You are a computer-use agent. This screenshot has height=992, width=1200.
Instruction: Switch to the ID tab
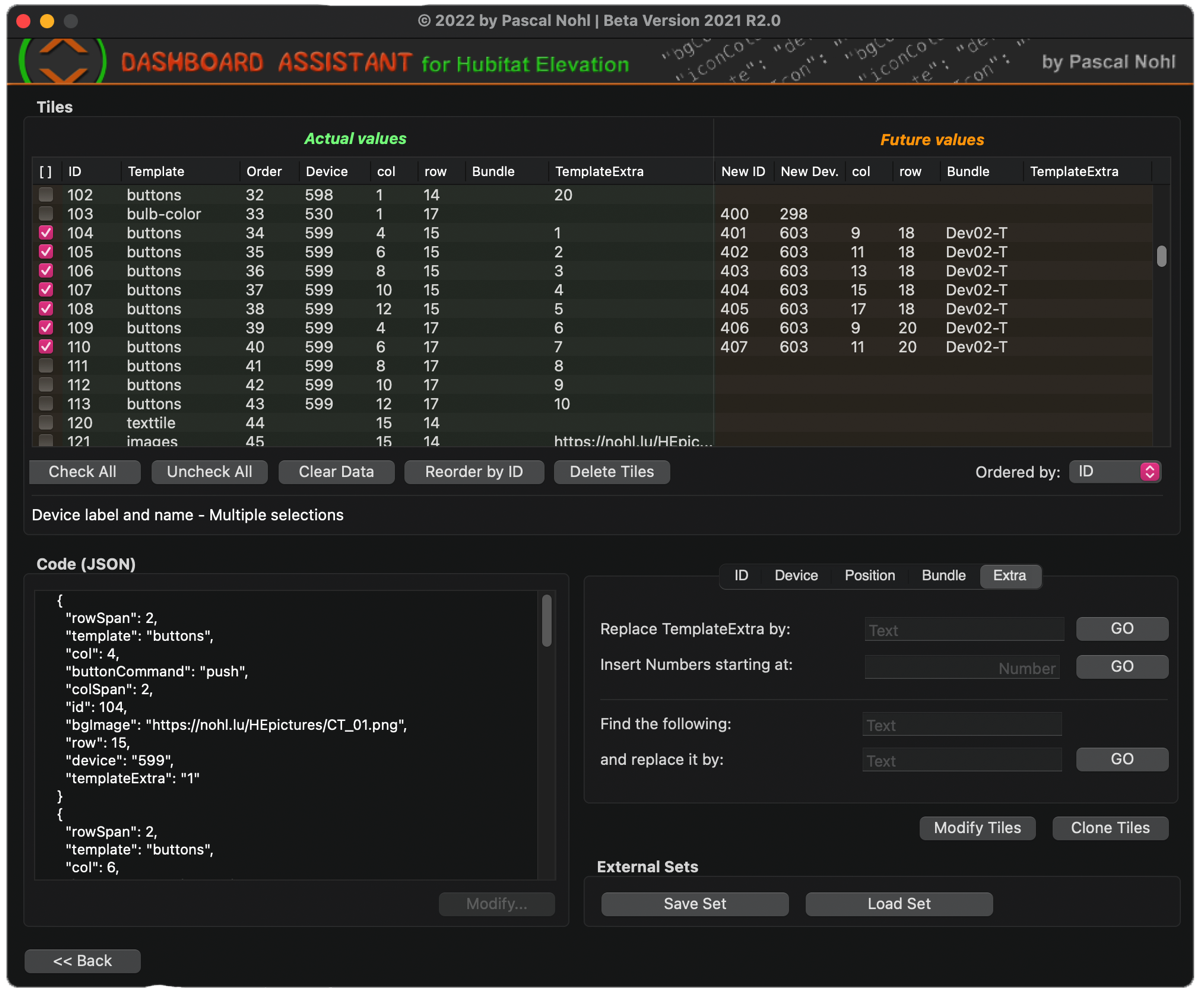741,576
